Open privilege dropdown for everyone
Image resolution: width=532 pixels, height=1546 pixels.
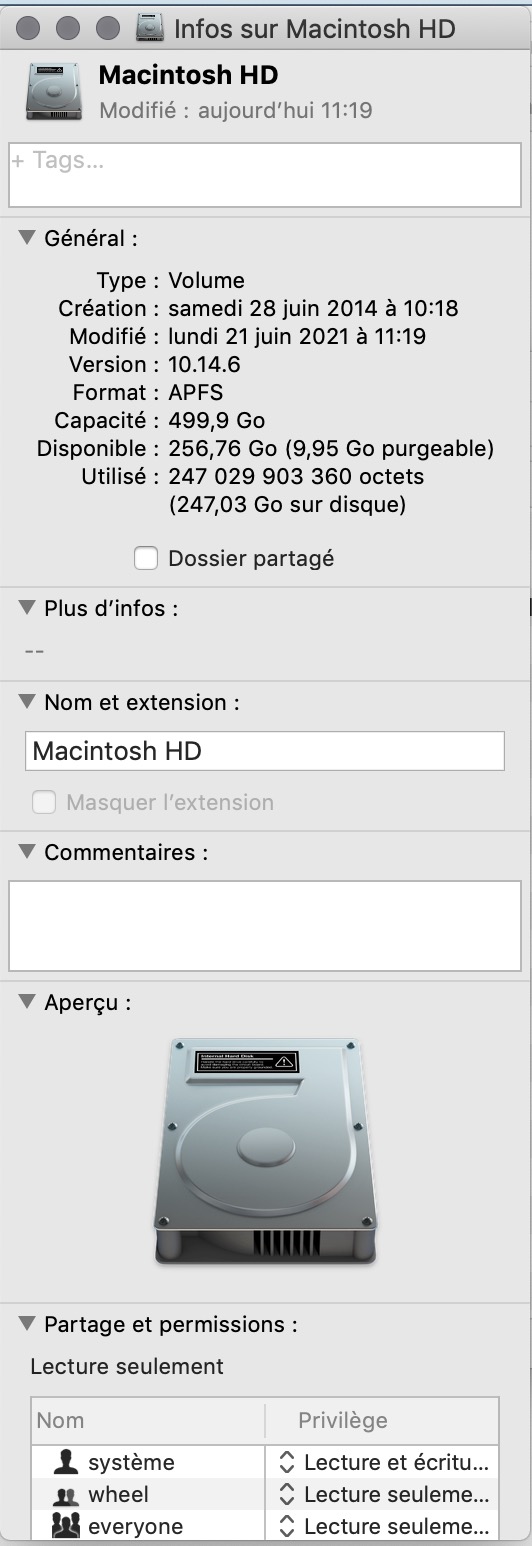[382, 1527]
